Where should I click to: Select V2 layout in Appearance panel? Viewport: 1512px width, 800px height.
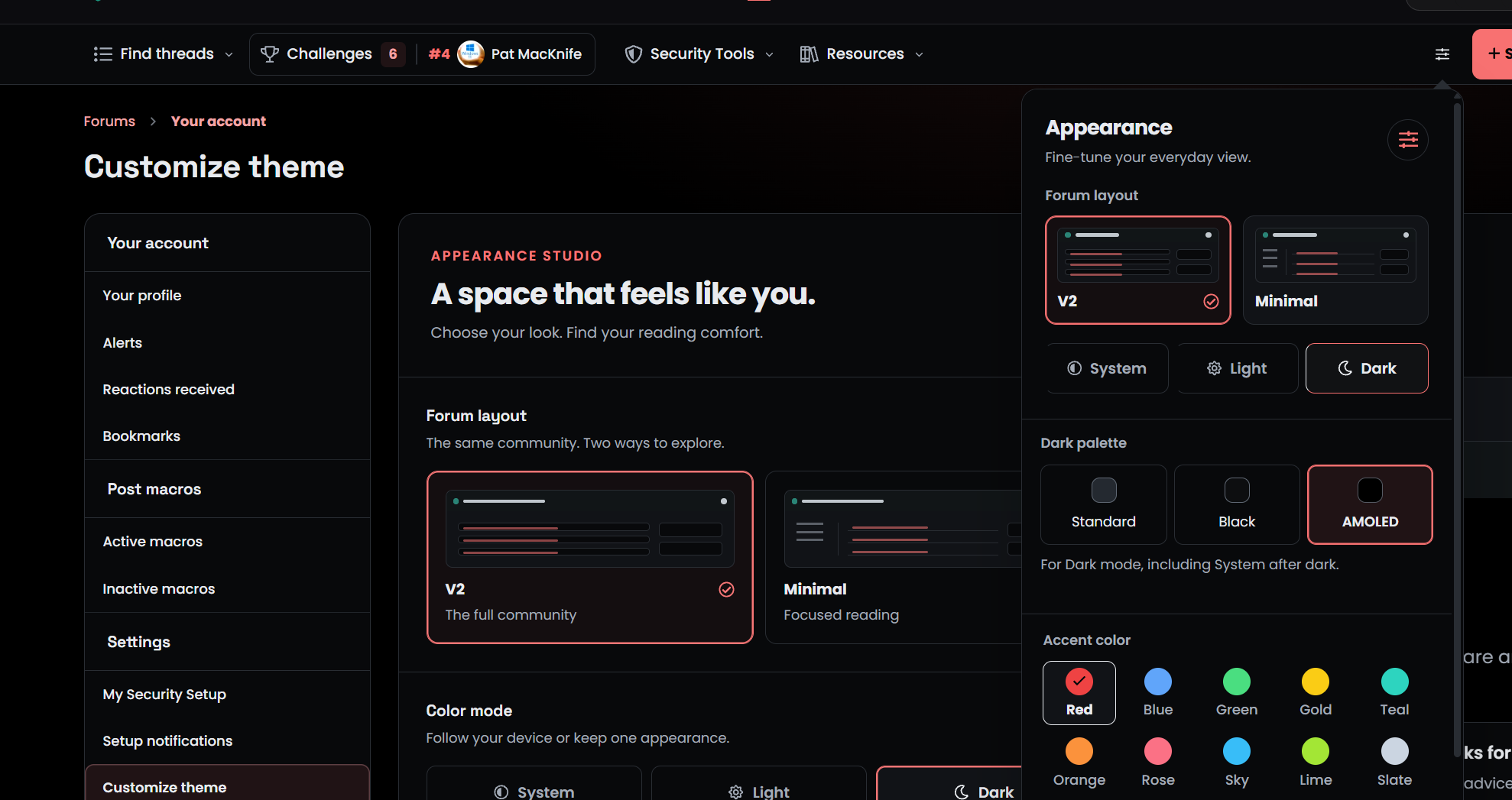point(1137,270)
